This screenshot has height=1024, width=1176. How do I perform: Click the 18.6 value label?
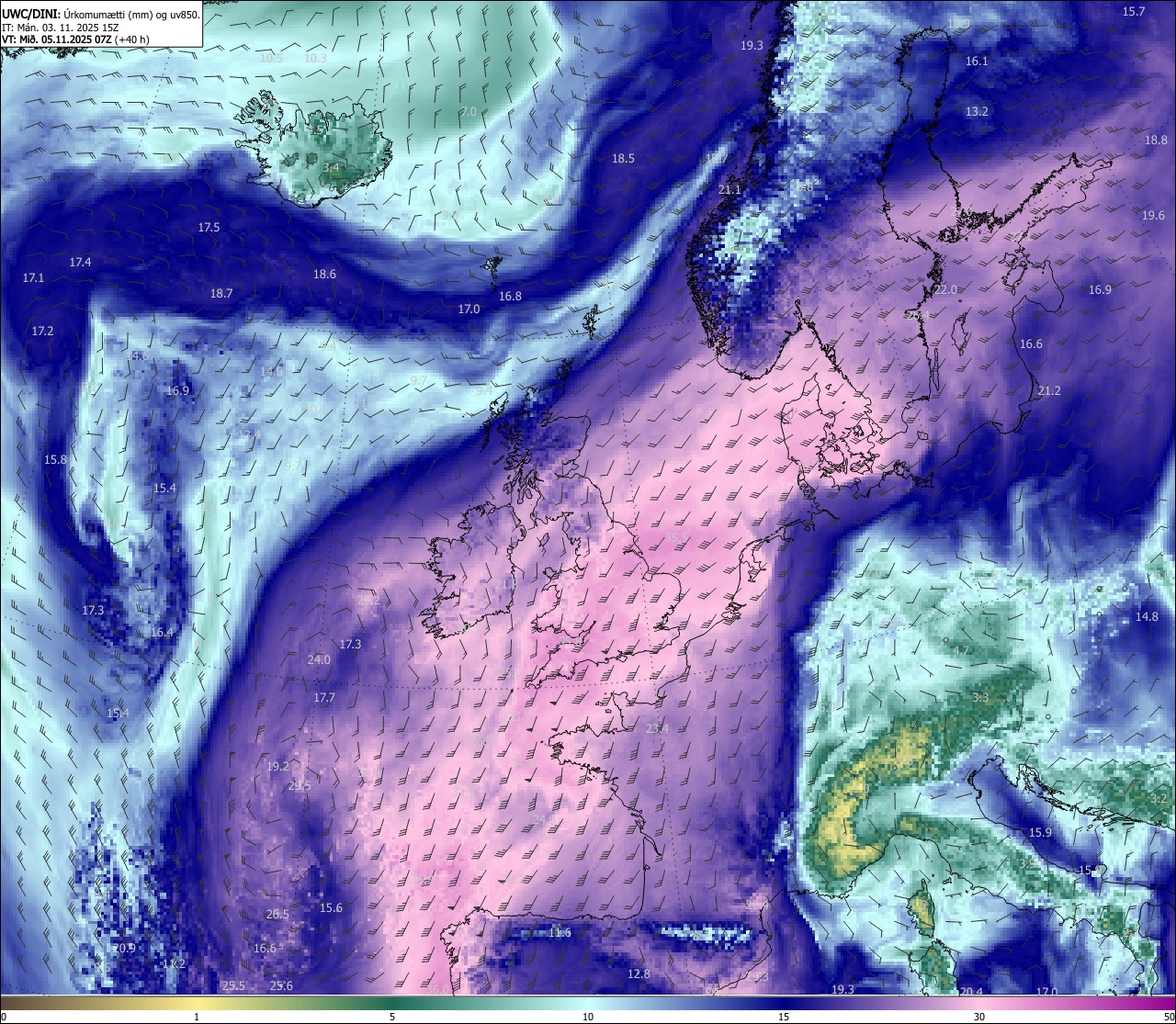coord(324,275)
